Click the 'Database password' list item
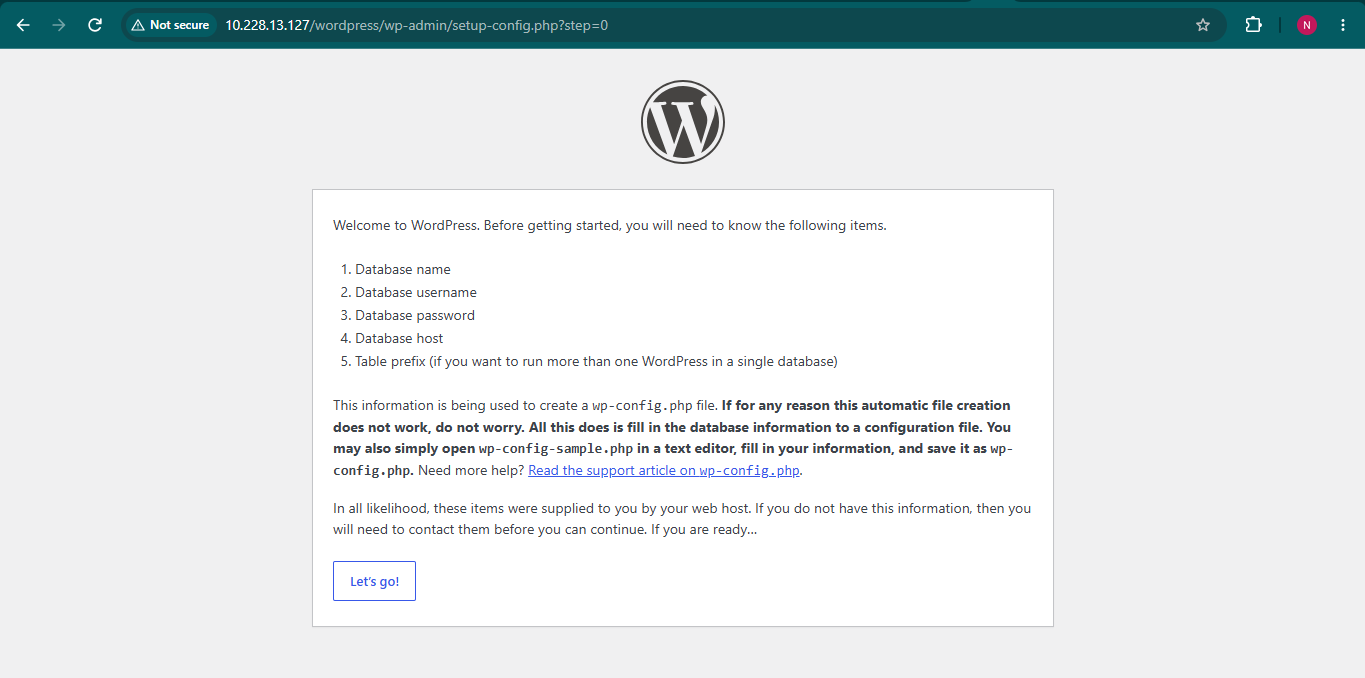The height and width of the screenshot is (678, 1365). (x=415, y=315)
